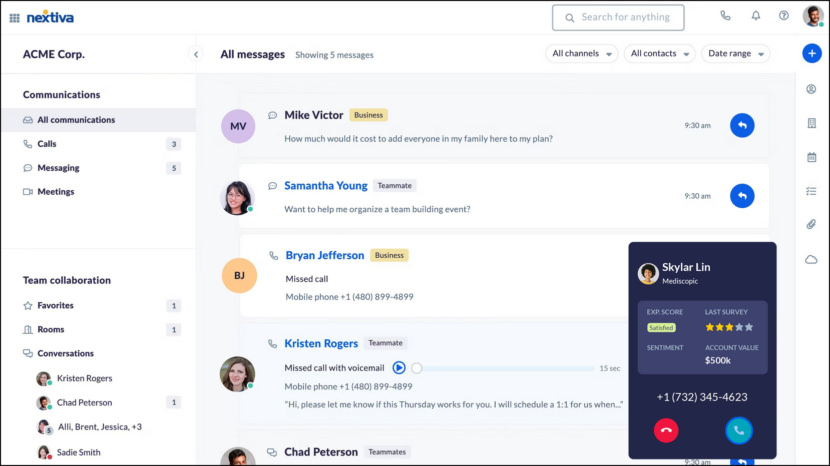Open Kristen Rogers contact link in messages
Image resolution: width=830 pixels, height=466 pixels.
[321, 343]
